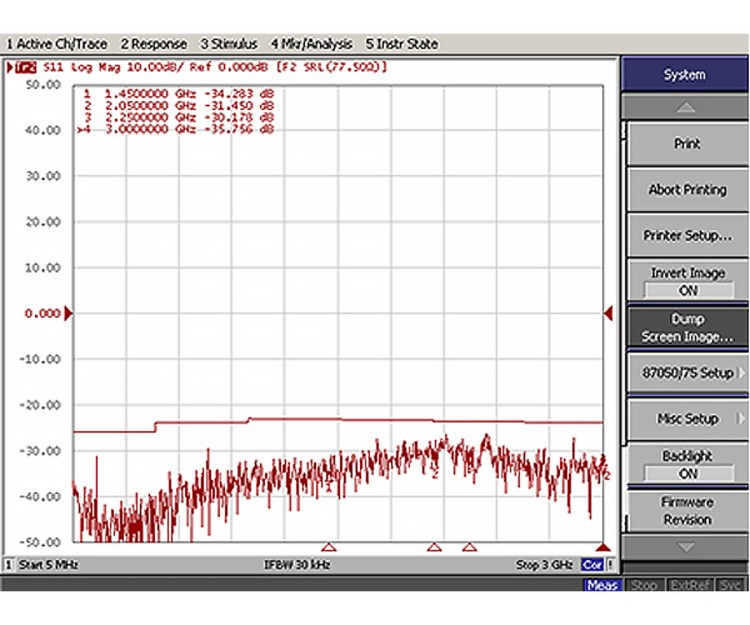Click left reference level triangle at 0.000
The width and height of the screenshot is (750, 625).
[x=68, y=314]
